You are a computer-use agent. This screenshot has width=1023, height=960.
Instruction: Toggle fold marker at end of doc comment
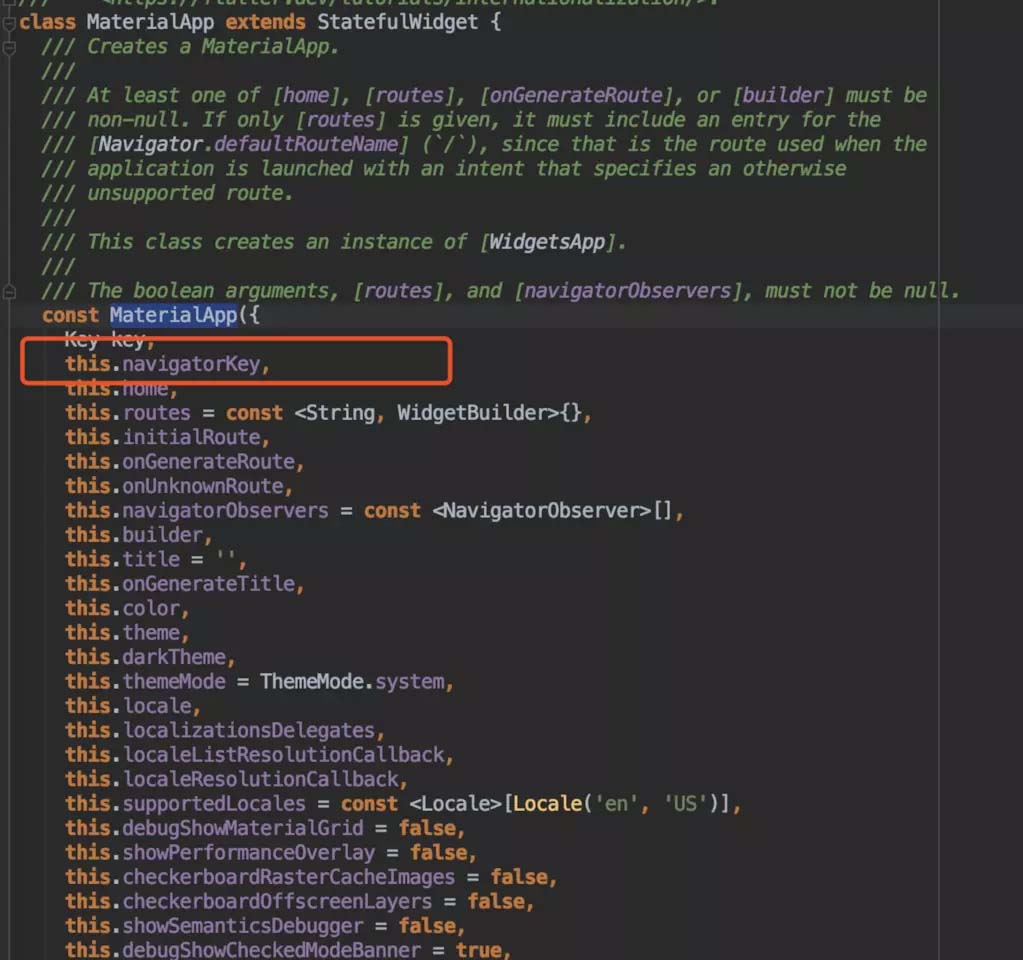[x=9, y=292]
